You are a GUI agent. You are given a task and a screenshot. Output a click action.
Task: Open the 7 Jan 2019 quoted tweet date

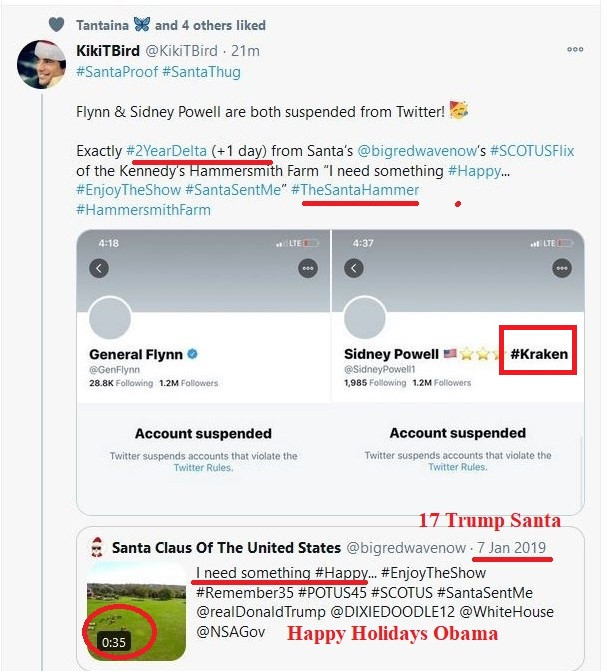point(512,548)
